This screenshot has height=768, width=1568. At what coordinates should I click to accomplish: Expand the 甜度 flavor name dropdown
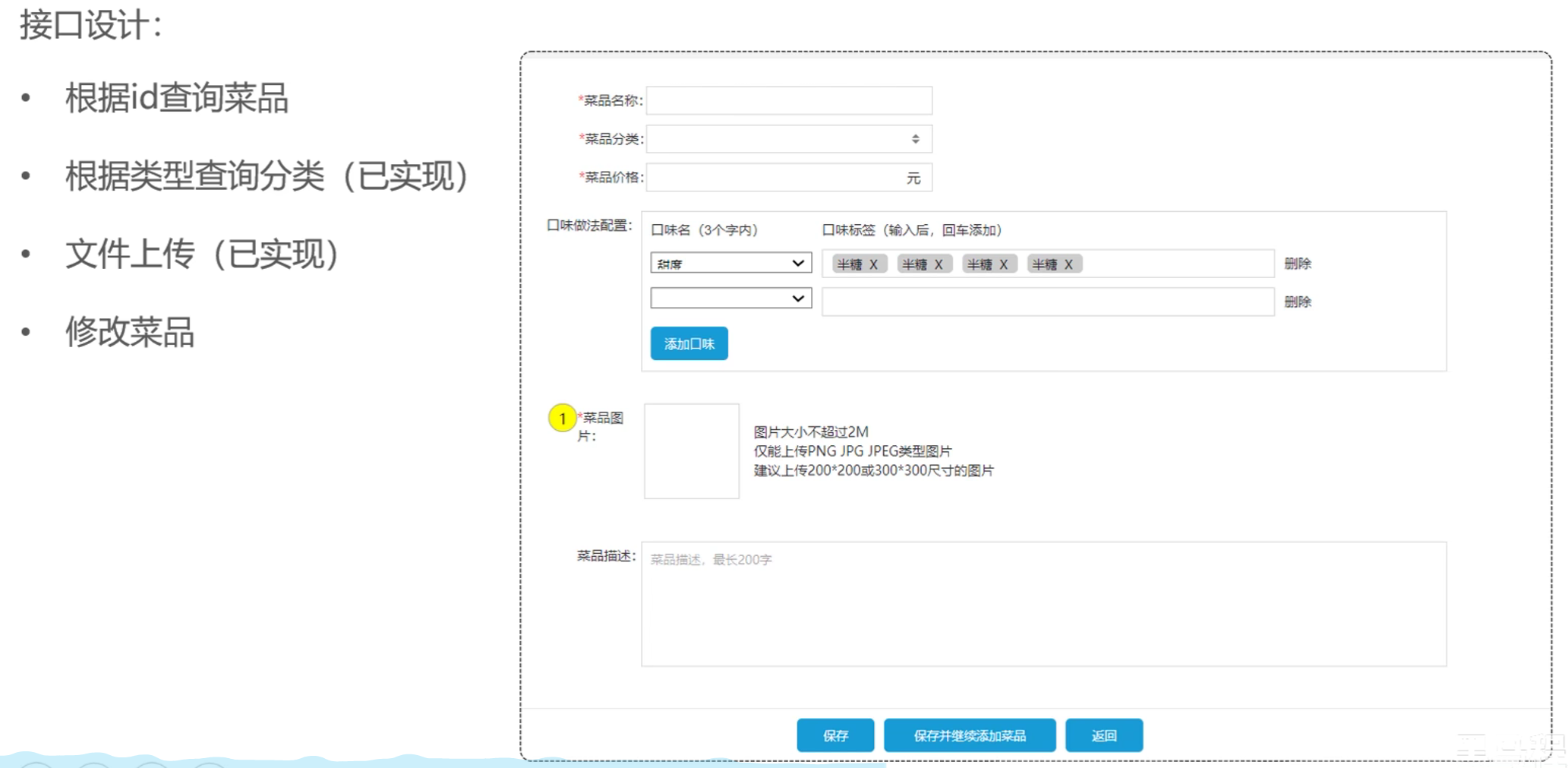pyautogui.click(x=730, y=263)
